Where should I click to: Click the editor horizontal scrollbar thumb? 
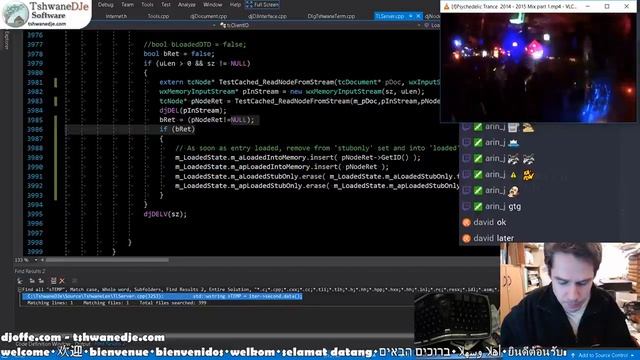(x=107, y=260)
